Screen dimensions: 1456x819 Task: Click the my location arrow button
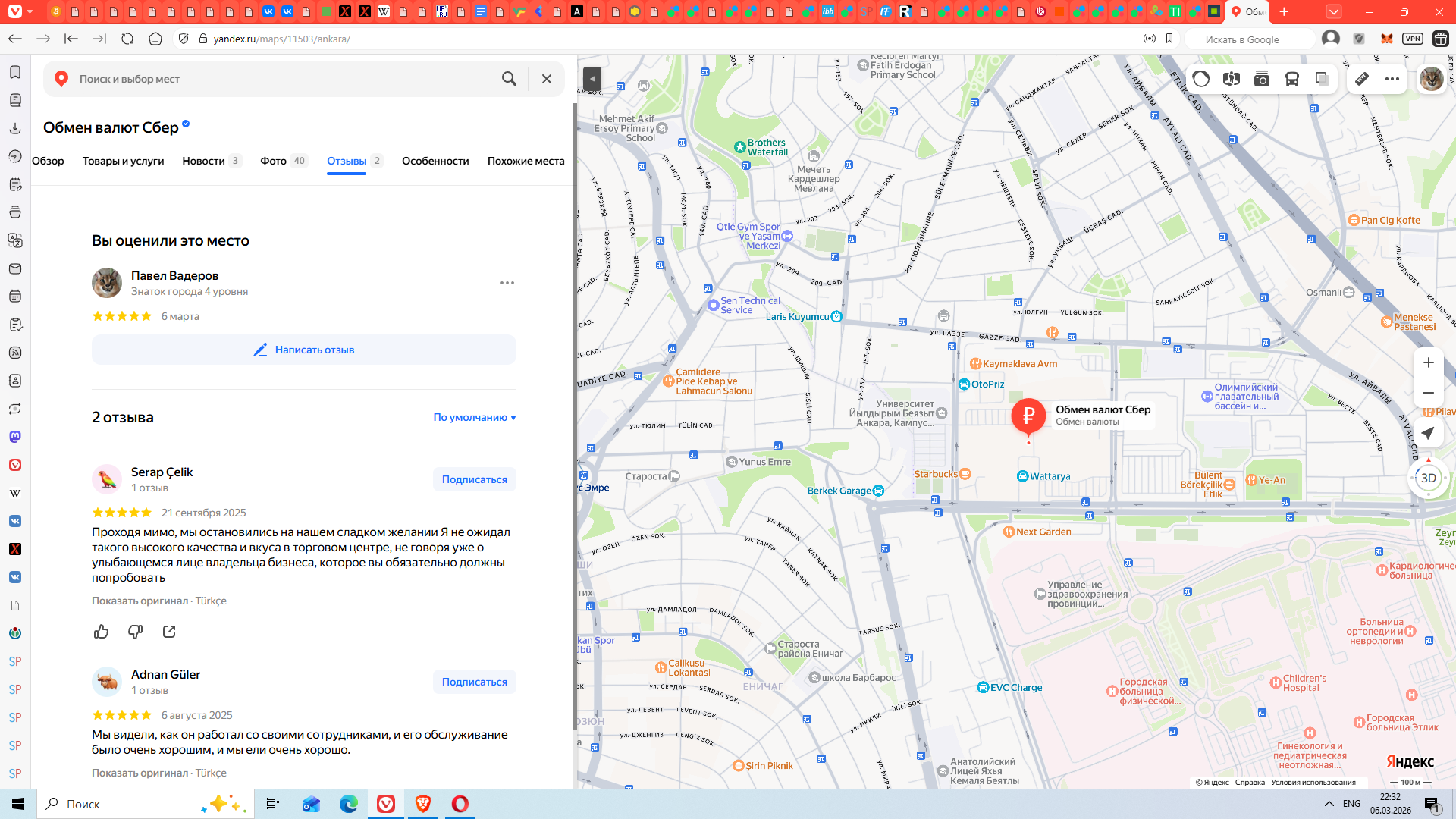[x=1428, y=433]
